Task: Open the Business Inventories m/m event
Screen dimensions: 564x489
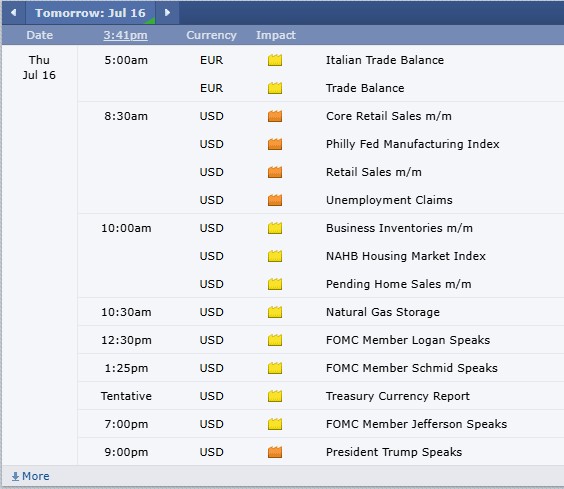Action: coord(399,228)
